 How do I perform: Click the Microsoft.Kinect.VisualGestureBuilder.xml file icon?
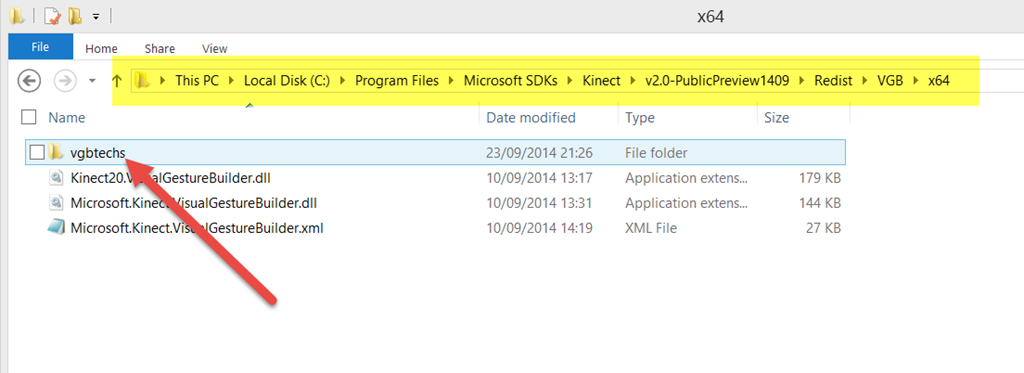point(56,228)
